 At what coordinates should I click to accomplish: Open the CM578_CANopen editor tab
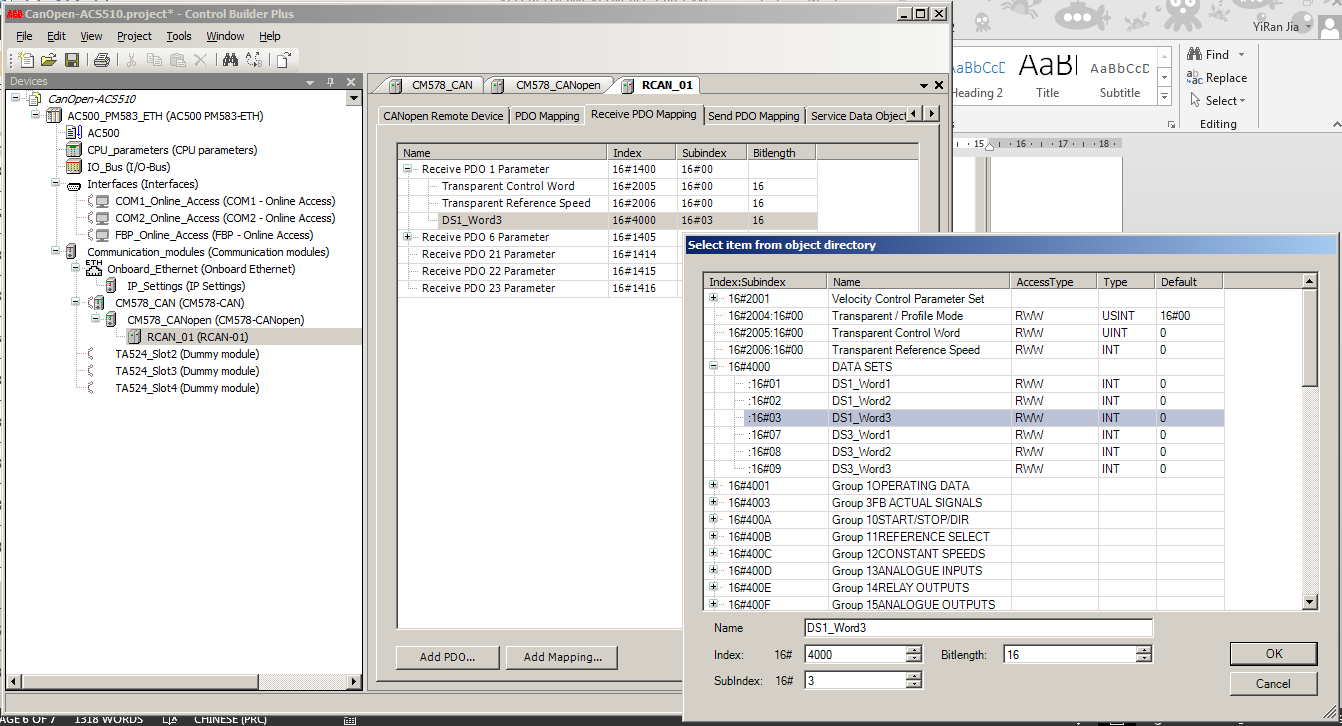click(558, 85)
